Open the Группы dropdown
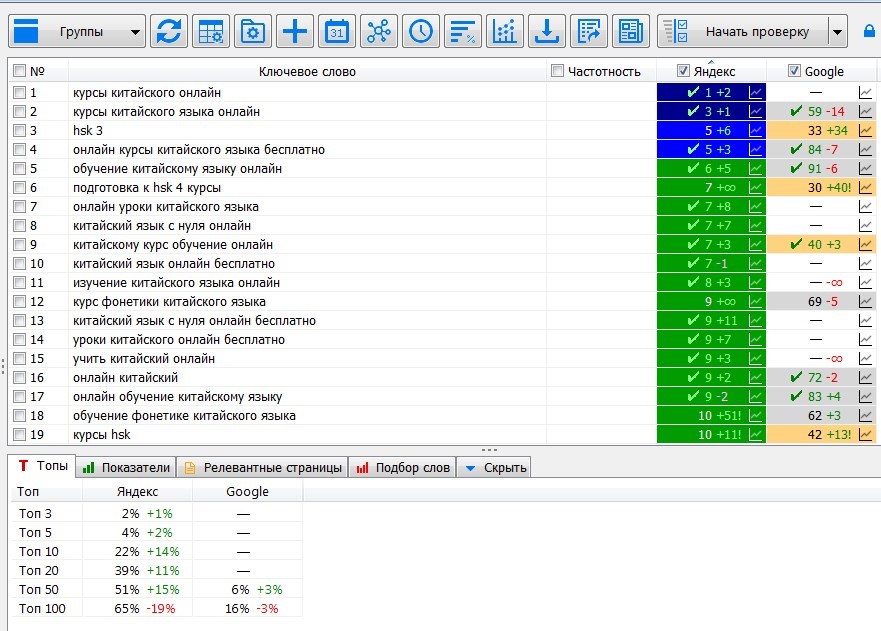This screenshot has width=881, height=631. click(x=77, y=31)
